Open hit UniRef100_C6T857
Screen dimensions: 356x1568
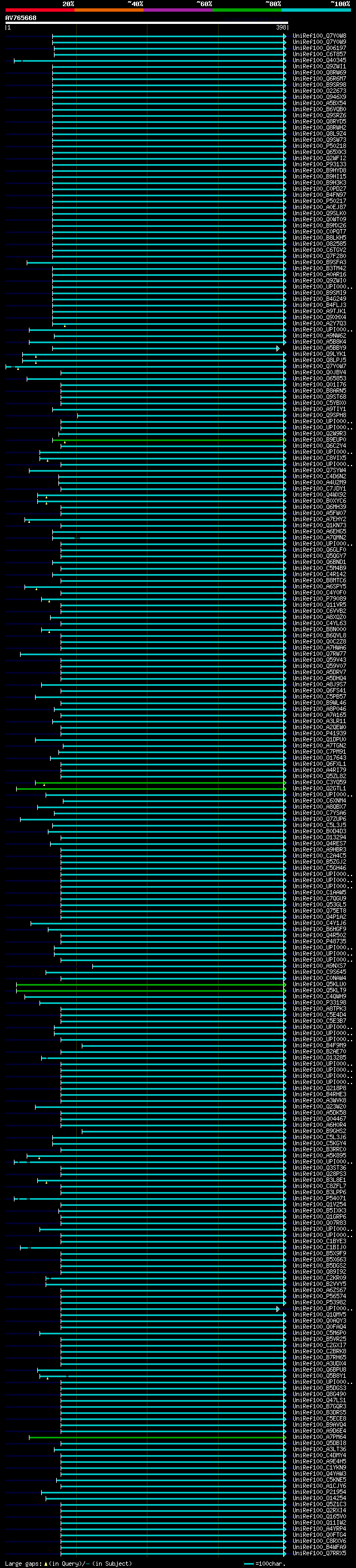[319, 54]
